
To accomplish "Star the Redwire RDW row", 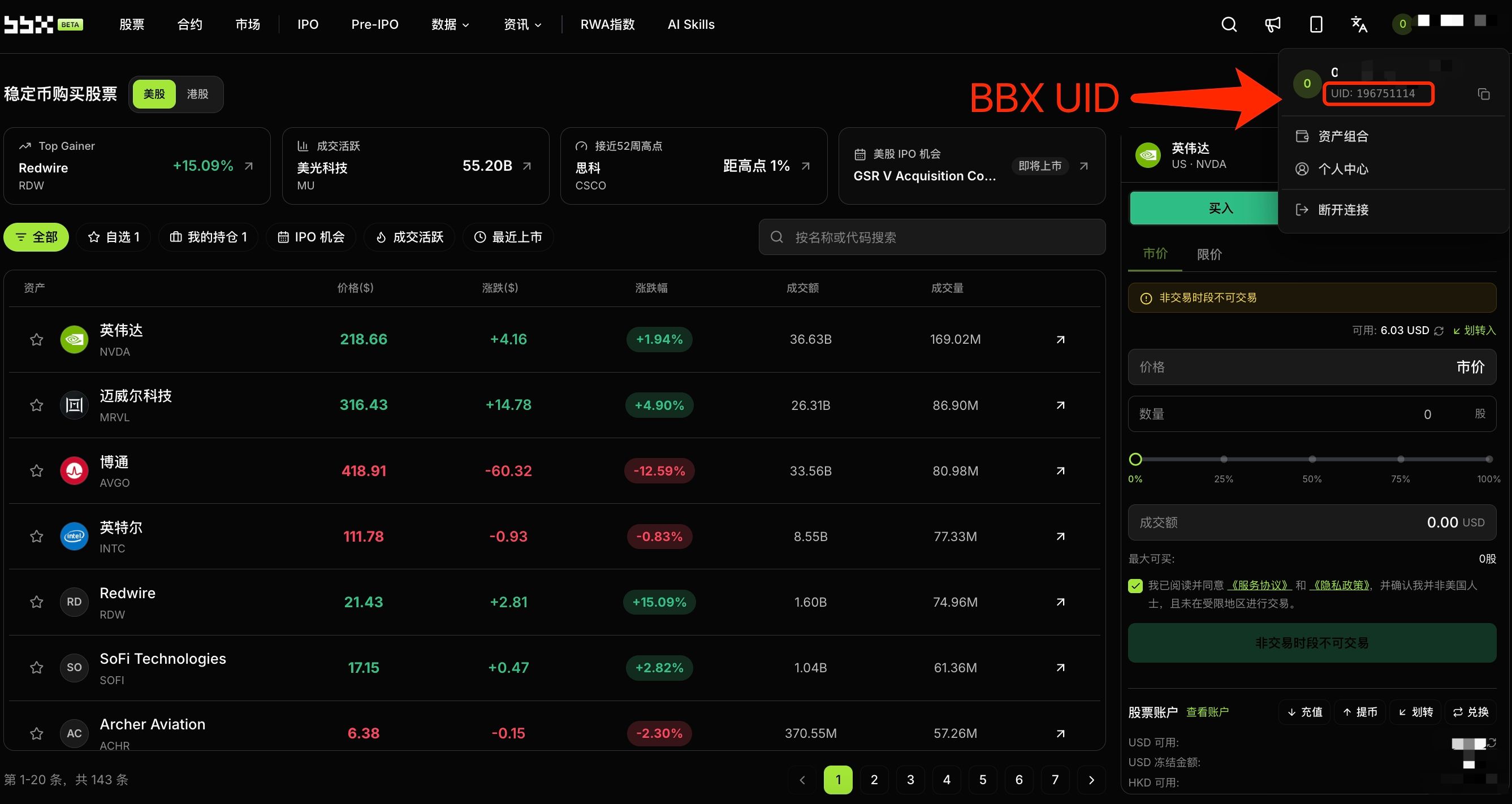I will [x=36, y=602].
